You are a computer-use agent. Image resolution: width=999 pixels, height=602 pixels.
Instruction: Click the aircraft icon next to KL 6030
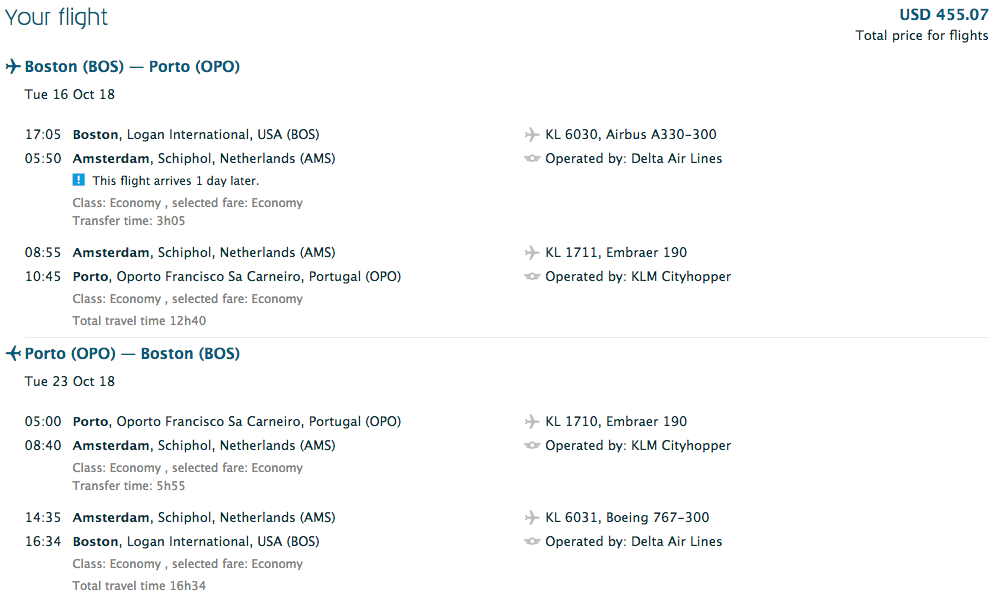click(532, 135)
